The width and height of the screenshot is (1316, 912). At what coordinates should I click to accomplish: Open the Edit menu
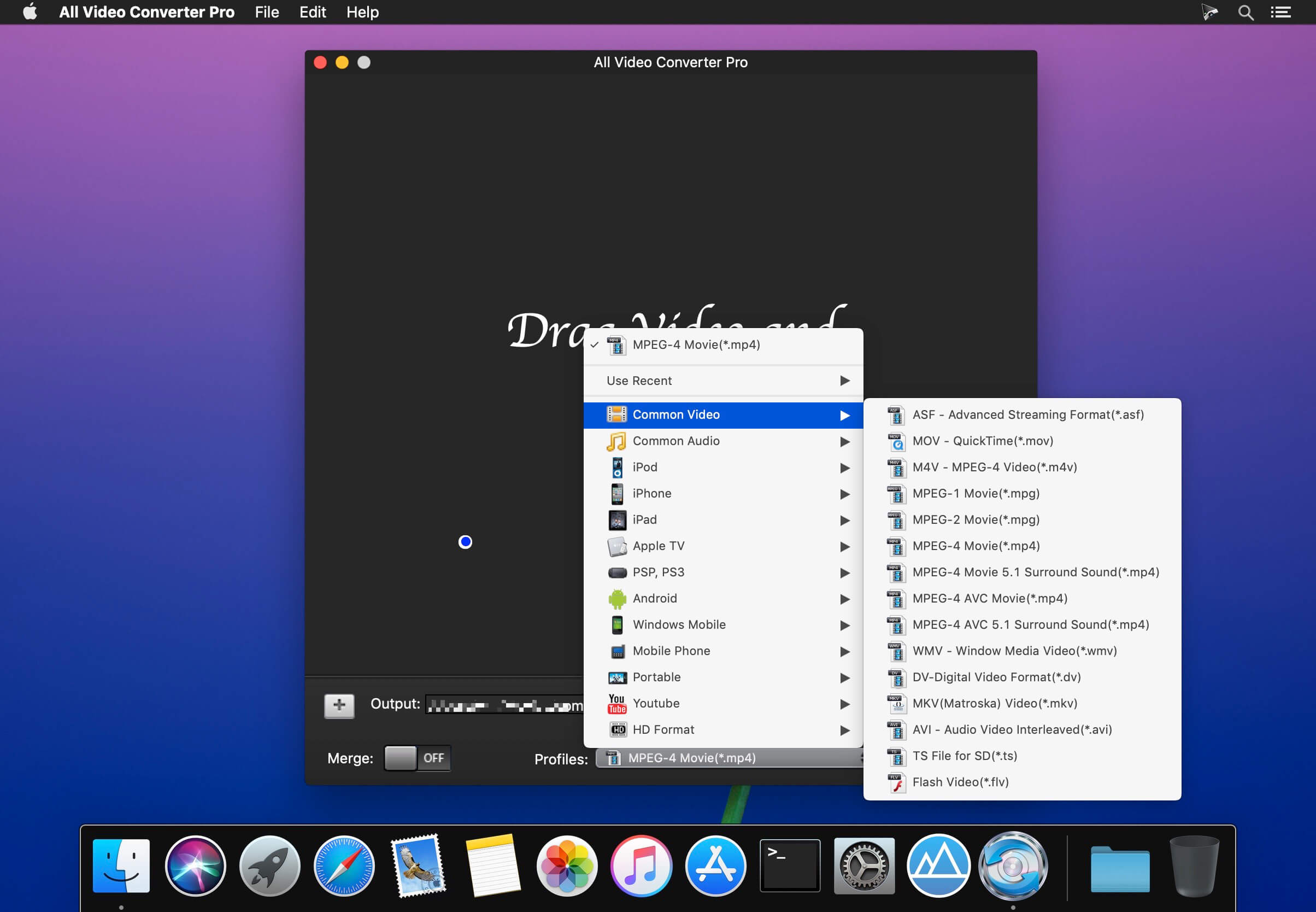(313, 13)
